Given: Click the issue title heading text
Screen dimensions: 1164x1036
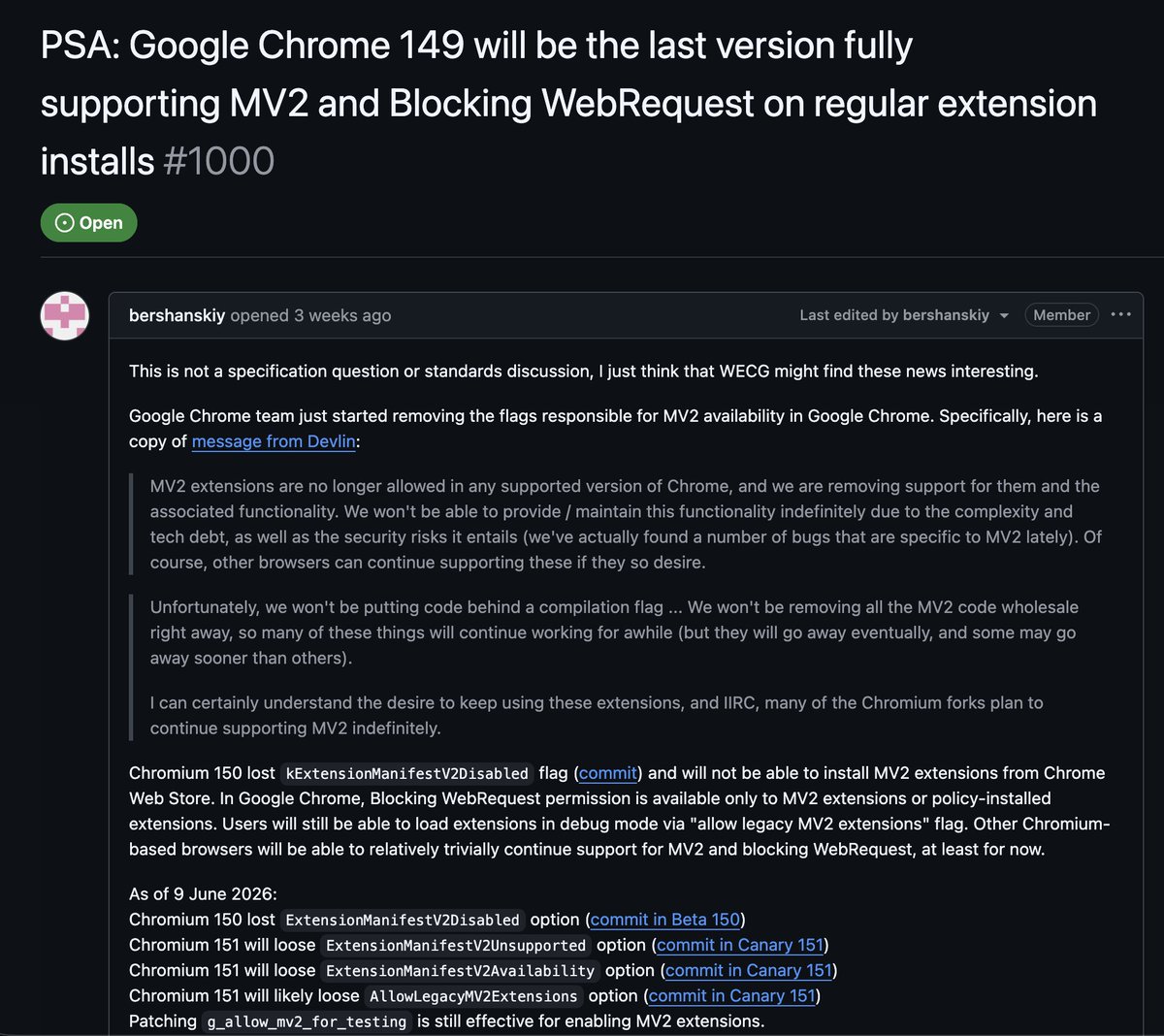Looking at the screenshot, I should click(568, 104).
